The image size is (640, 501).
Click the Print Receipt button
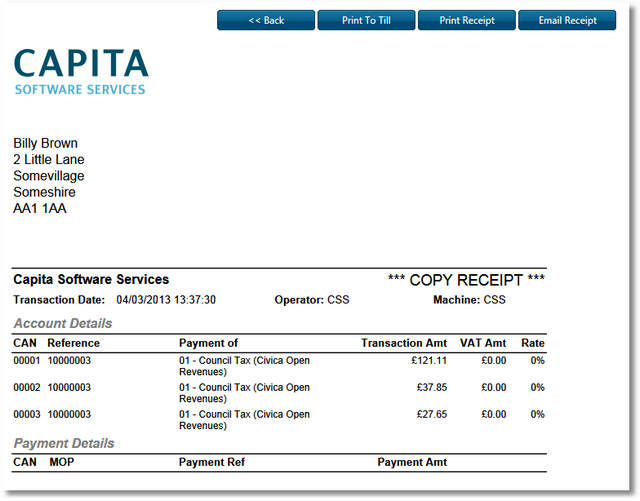tap(467, 20)
